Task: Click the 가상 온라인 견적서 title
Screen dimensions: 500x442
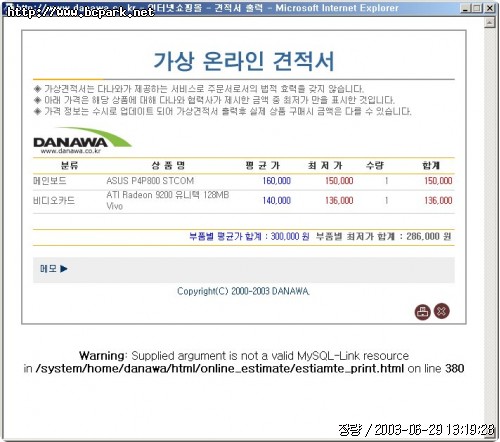Action: coord(244,61)
